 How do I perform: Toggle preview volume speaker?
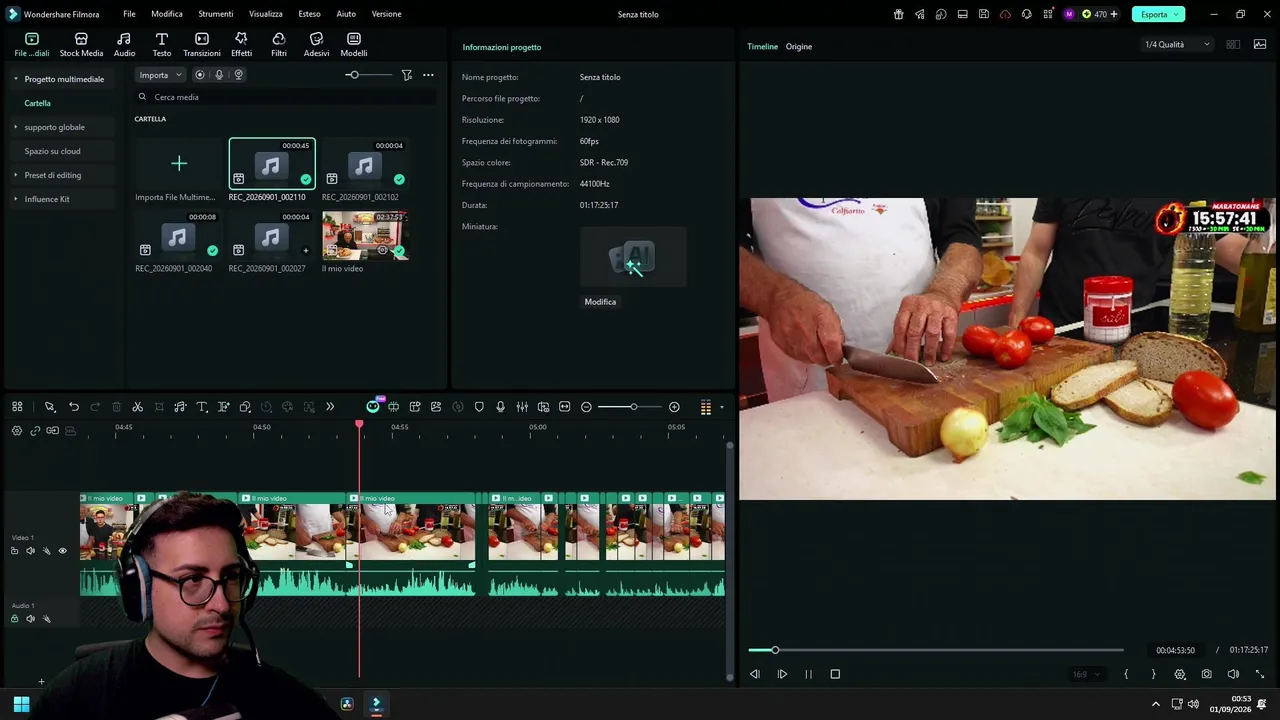1233,674
